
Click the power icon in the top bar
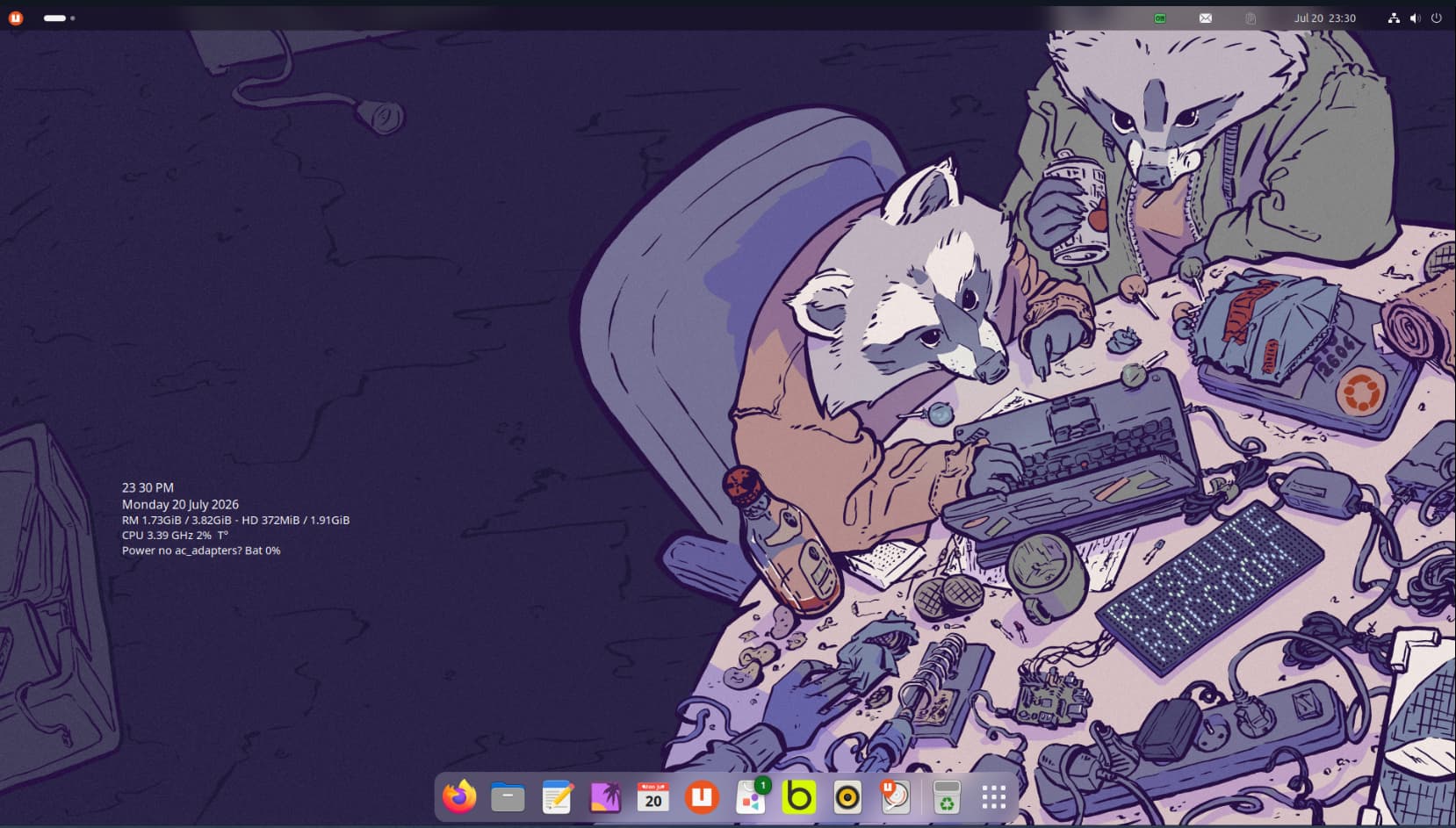tap(1437, 18)
